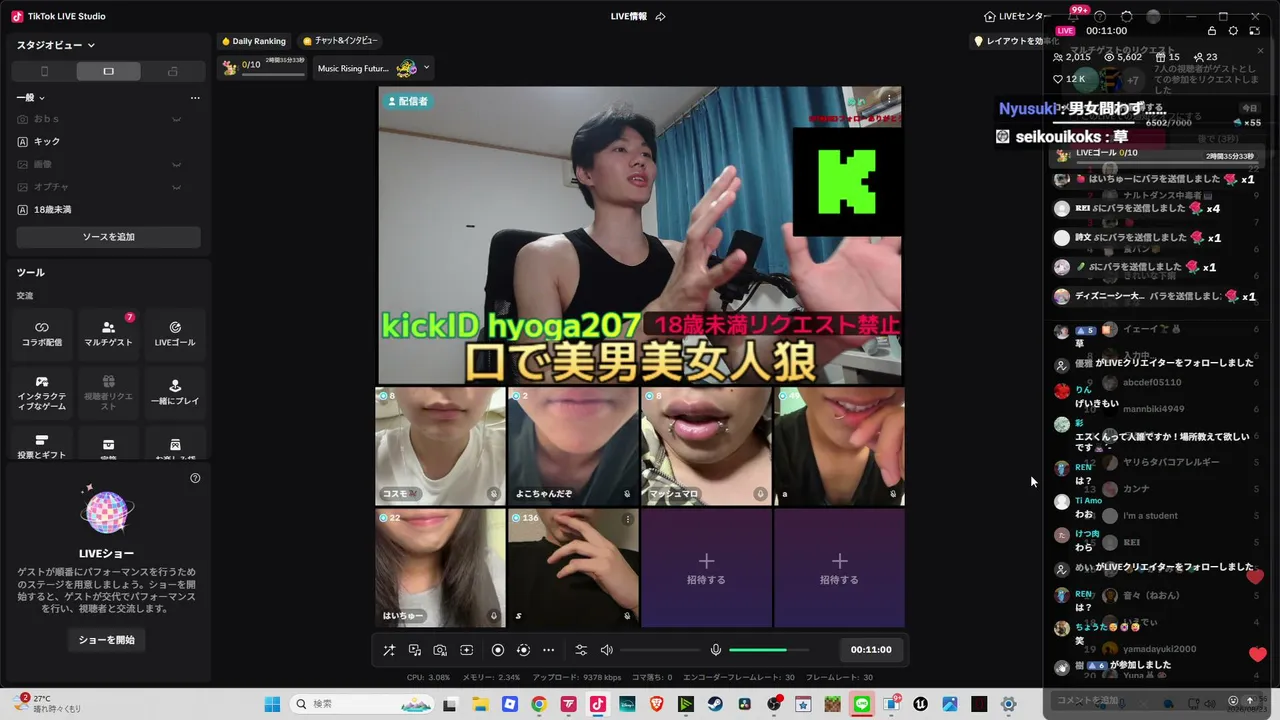Switch to portrait phone layout

[44, 71]
